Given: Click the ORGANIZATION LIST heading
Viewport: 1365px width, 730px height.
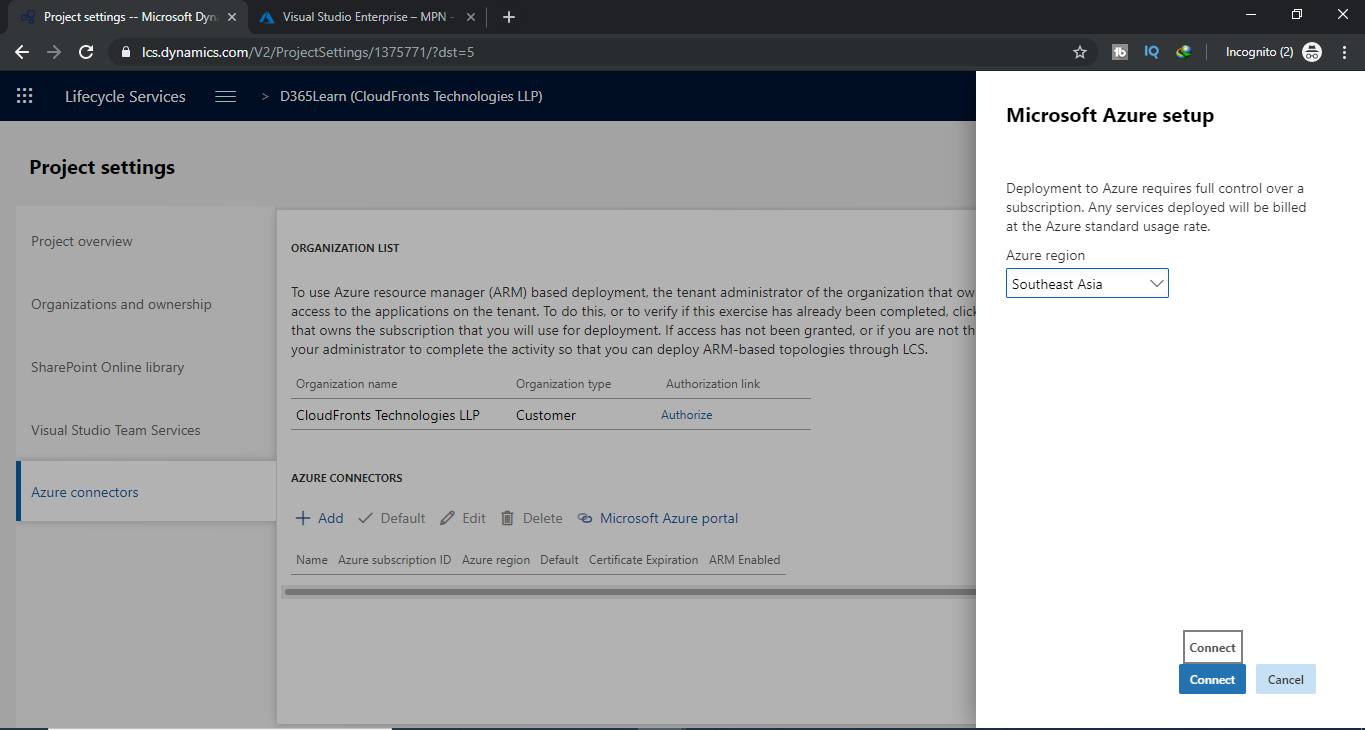Looking at the screenshot, I should 345,248.
